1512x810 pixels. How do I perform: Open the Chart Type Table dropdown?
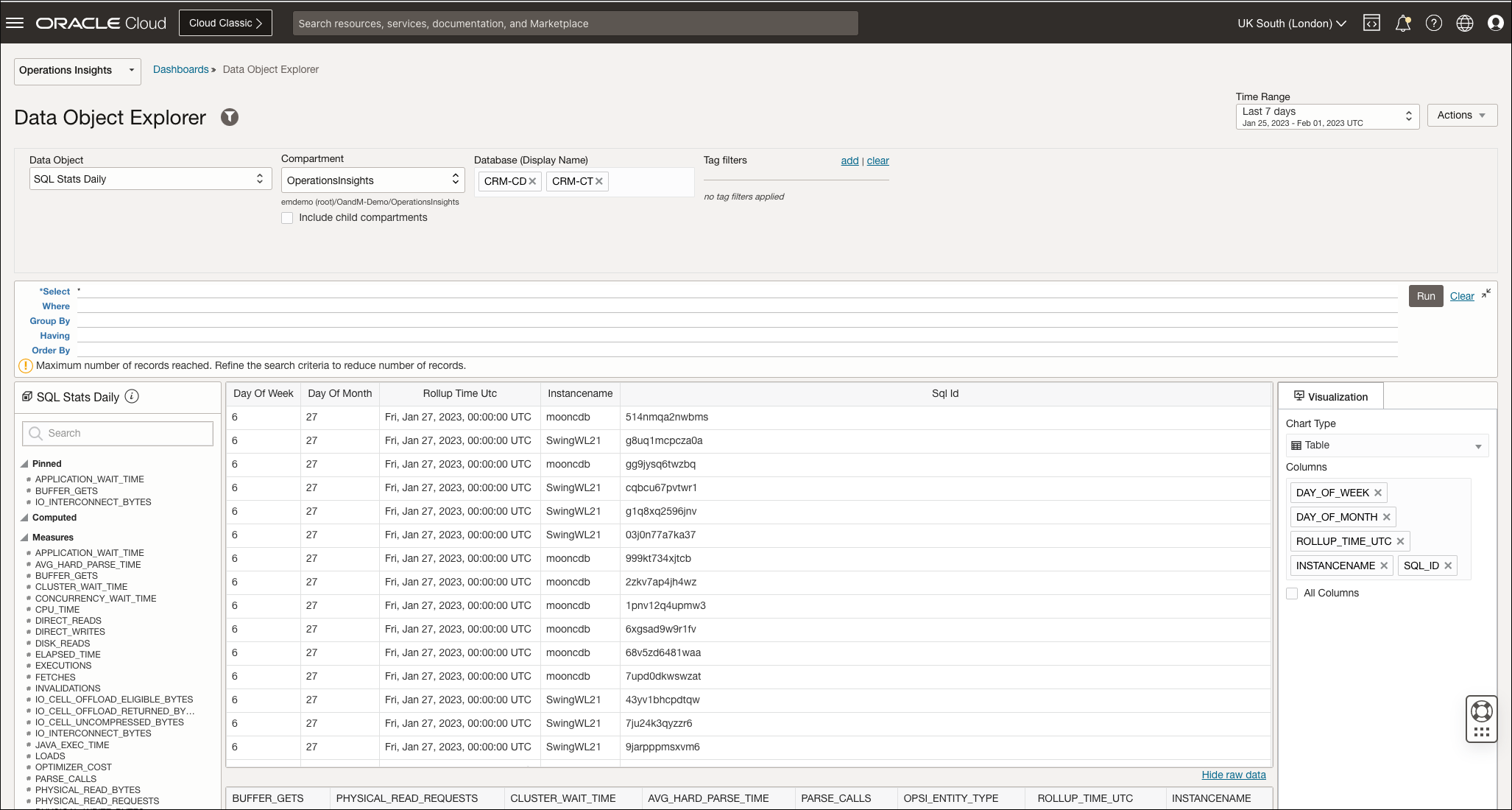point(1387,445)
